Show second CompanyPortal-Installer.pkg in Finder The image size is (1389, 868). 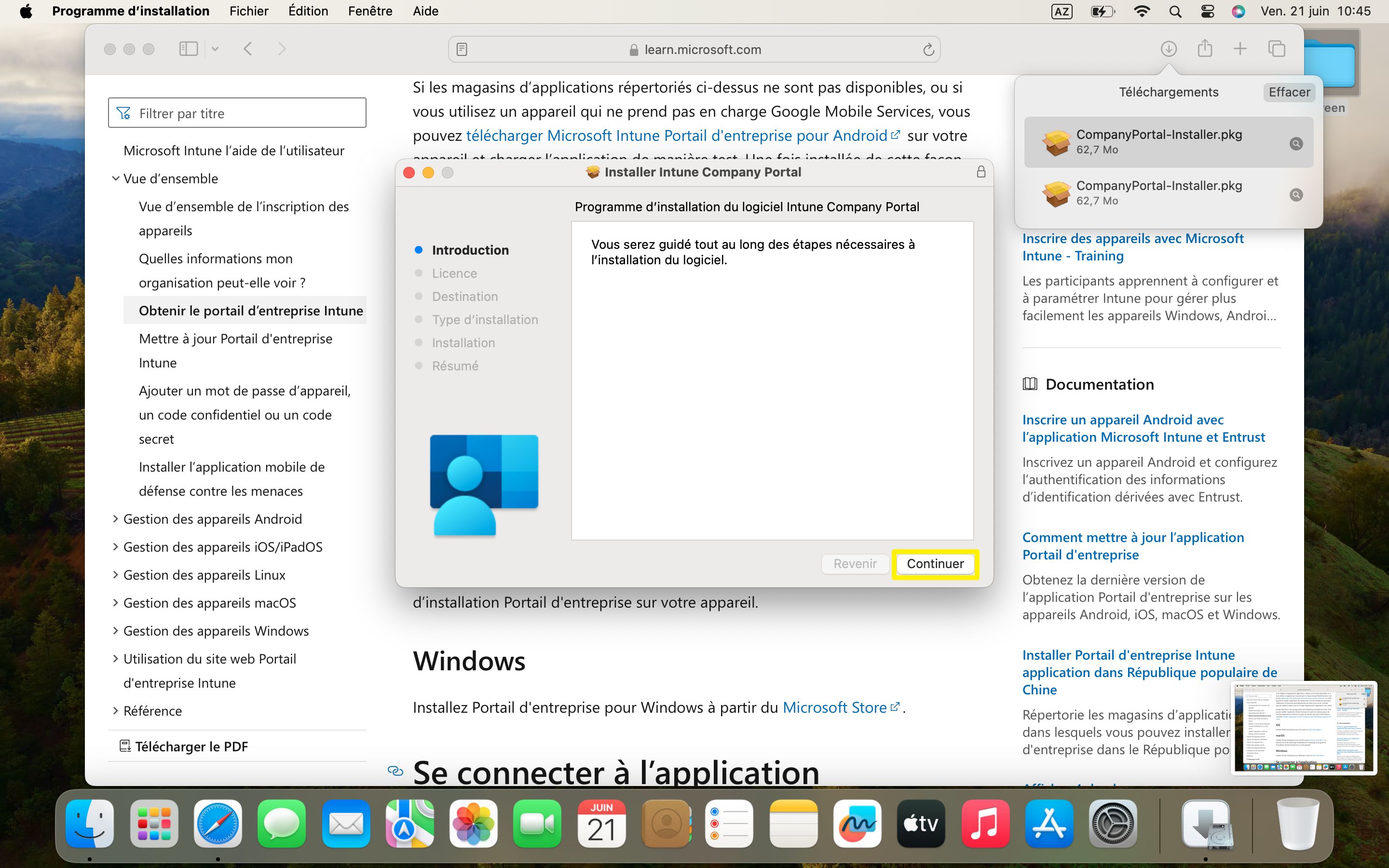[x=1296, y=195]
